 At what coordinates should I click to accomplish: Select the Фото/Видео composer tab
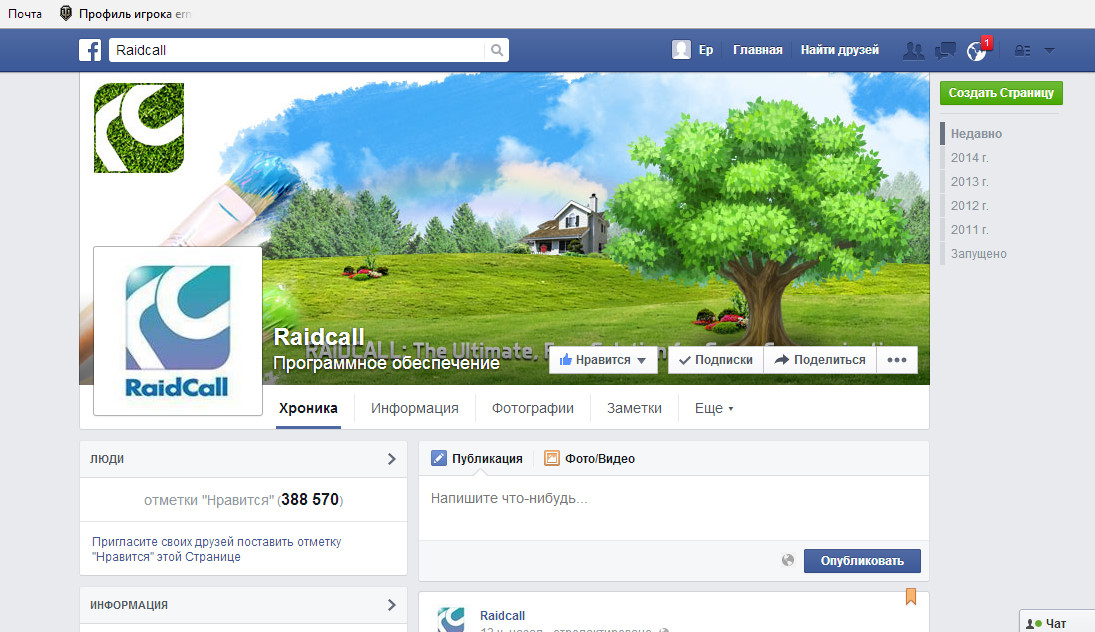589,459
